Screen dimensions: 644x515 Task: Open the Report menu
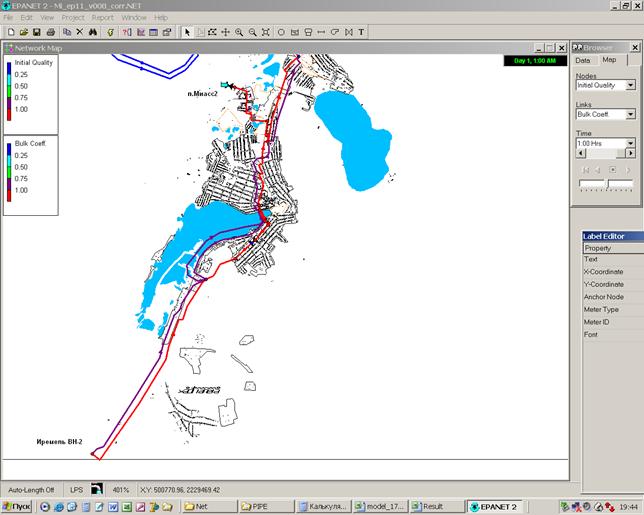click(102, 18)
